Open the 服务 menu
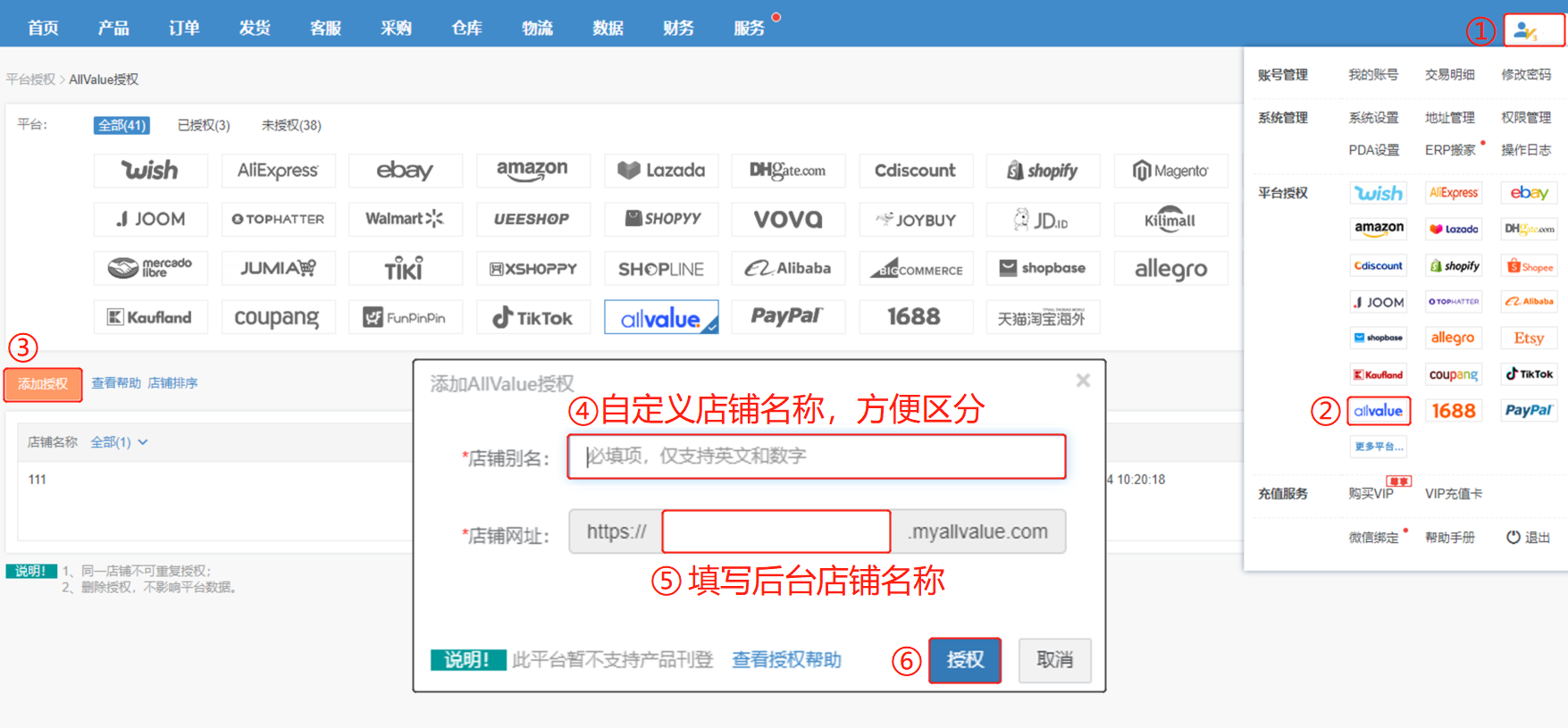The width and height of the screenshot is (1568, 728). [x=749, y=28]
